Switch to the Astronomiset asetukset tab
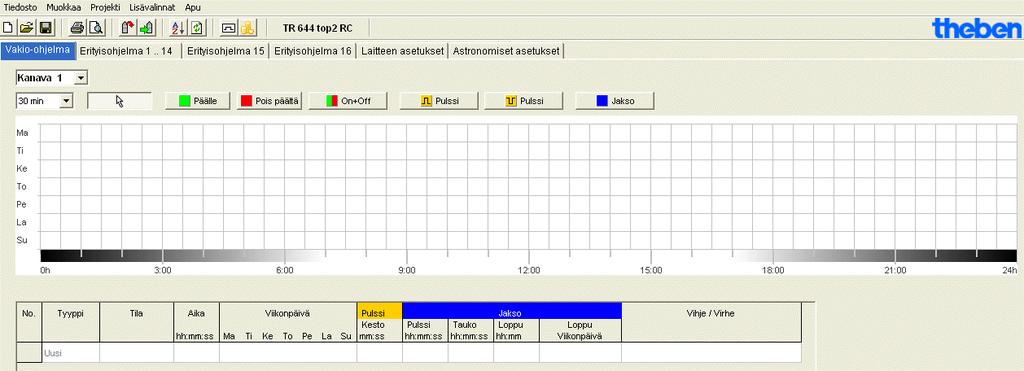Screen dimensions: 1024x371 coord(506,52)
